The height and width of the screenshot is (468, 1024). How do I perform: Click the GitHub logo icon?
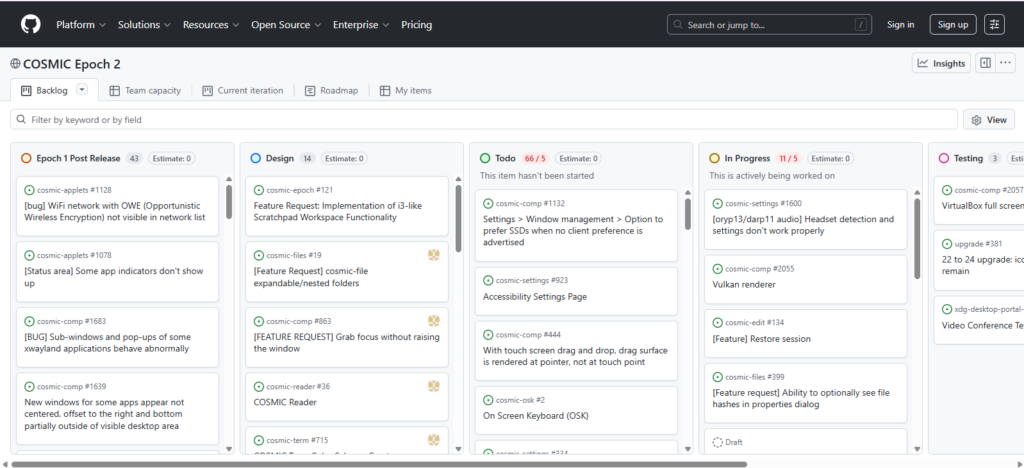30,24
